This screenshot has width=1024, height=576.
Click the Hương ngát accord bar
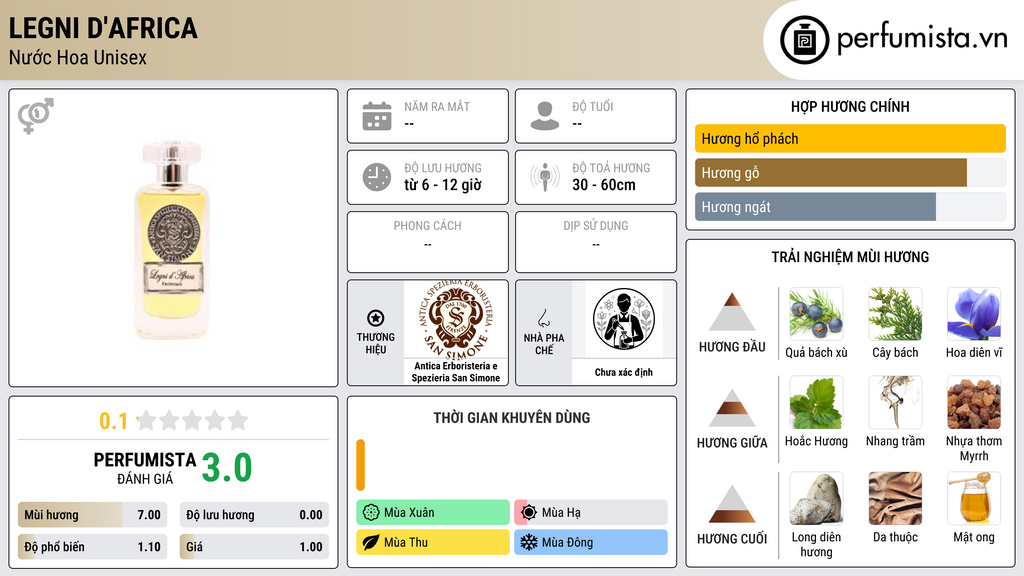coord(850,207)
